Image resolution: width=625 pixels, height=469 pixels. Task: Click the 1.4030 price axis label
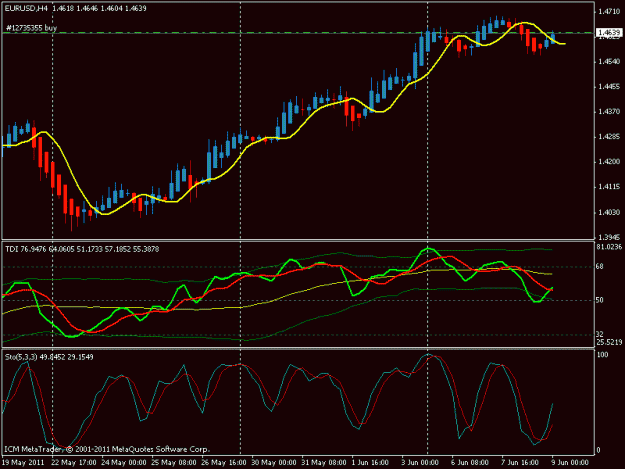(x=609, y=212)
